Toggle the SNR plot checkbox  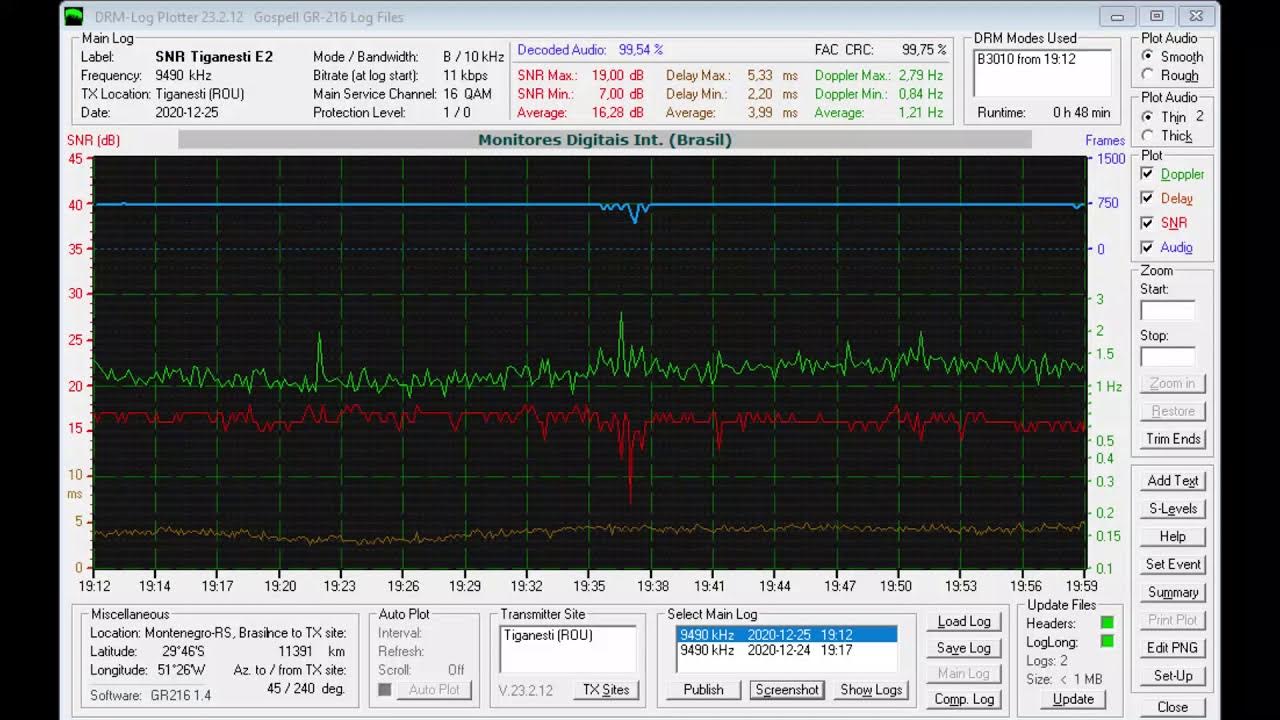1147,223
